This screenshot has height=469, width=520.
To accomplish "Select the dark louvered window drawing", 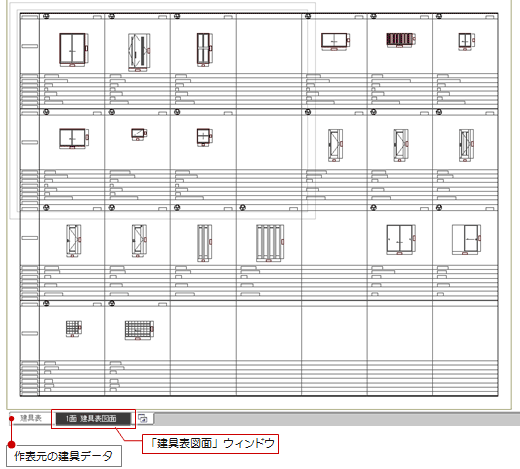I will point(401,40).
